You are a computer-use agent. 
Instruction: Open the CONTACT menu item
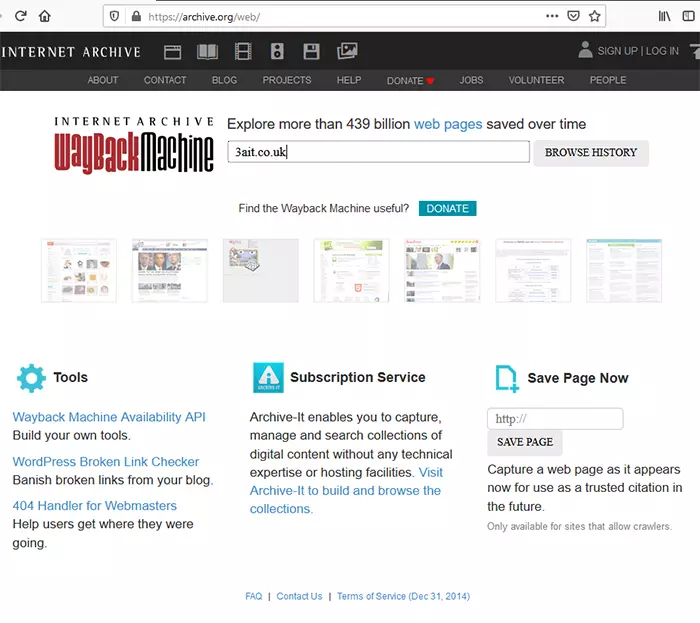(165, 80)
